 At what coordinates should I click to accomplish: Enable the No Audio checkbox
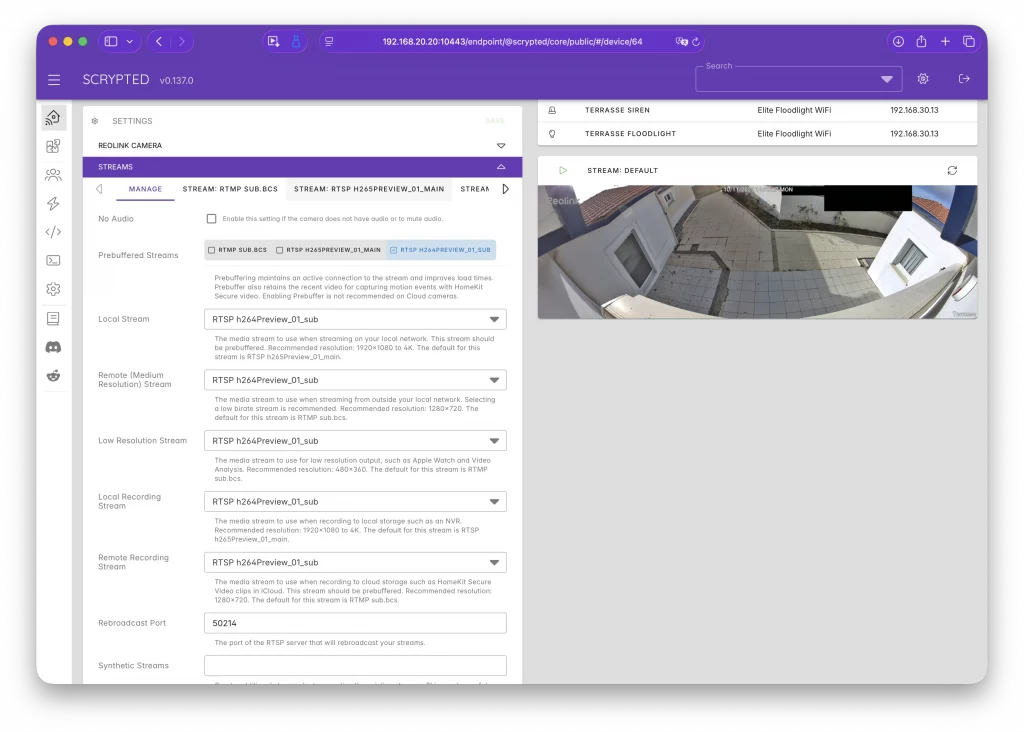point(211,218)
